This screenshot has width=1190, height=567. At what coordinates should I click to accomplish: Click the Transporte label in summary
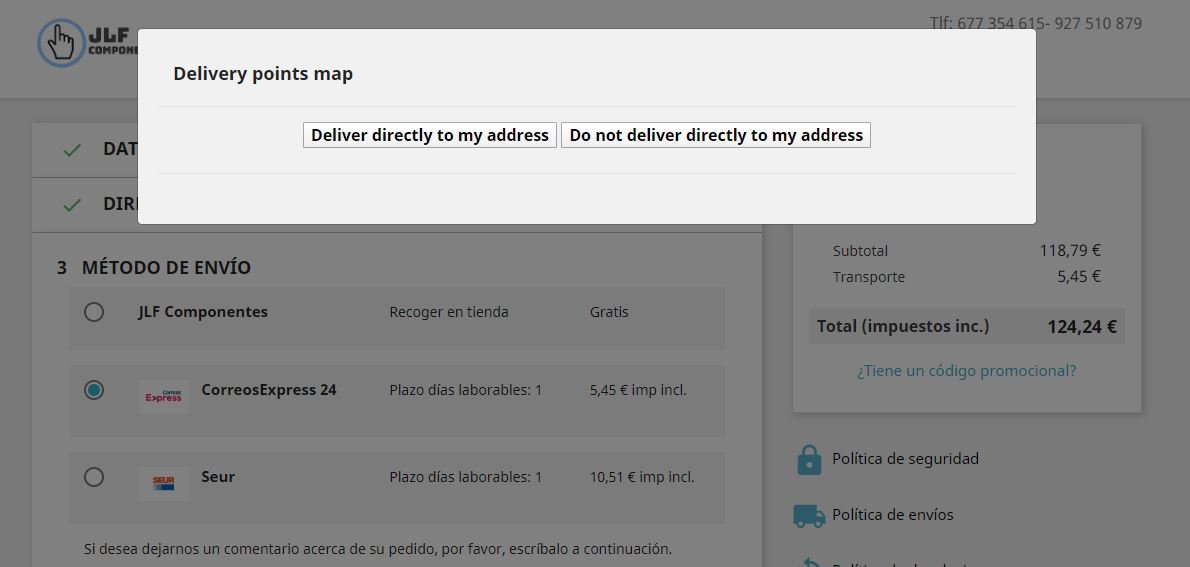(x=868, y=277)
